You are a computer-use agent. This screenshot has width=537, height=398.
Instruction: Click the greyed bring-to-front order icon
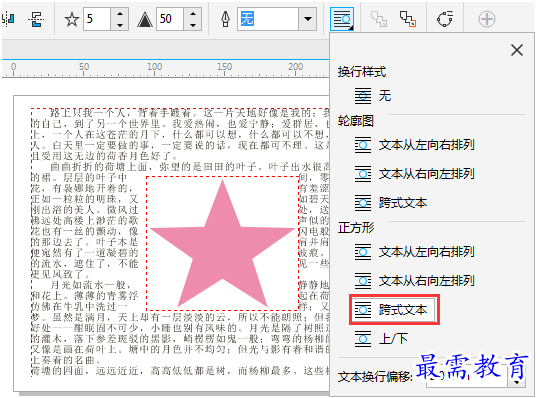[x=379, y=19]
